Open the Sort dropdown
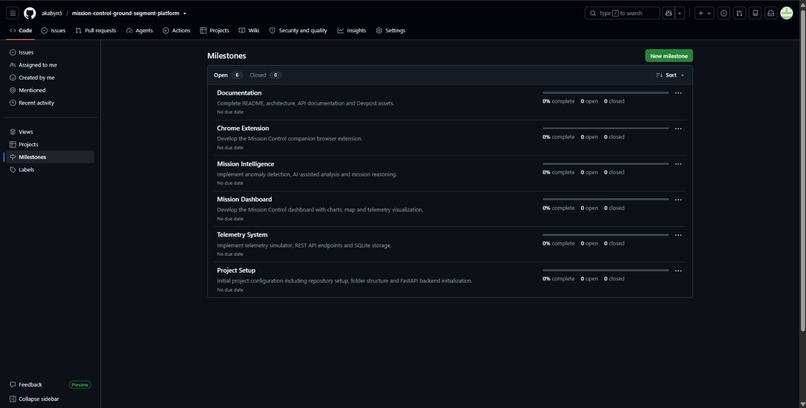 670,76
